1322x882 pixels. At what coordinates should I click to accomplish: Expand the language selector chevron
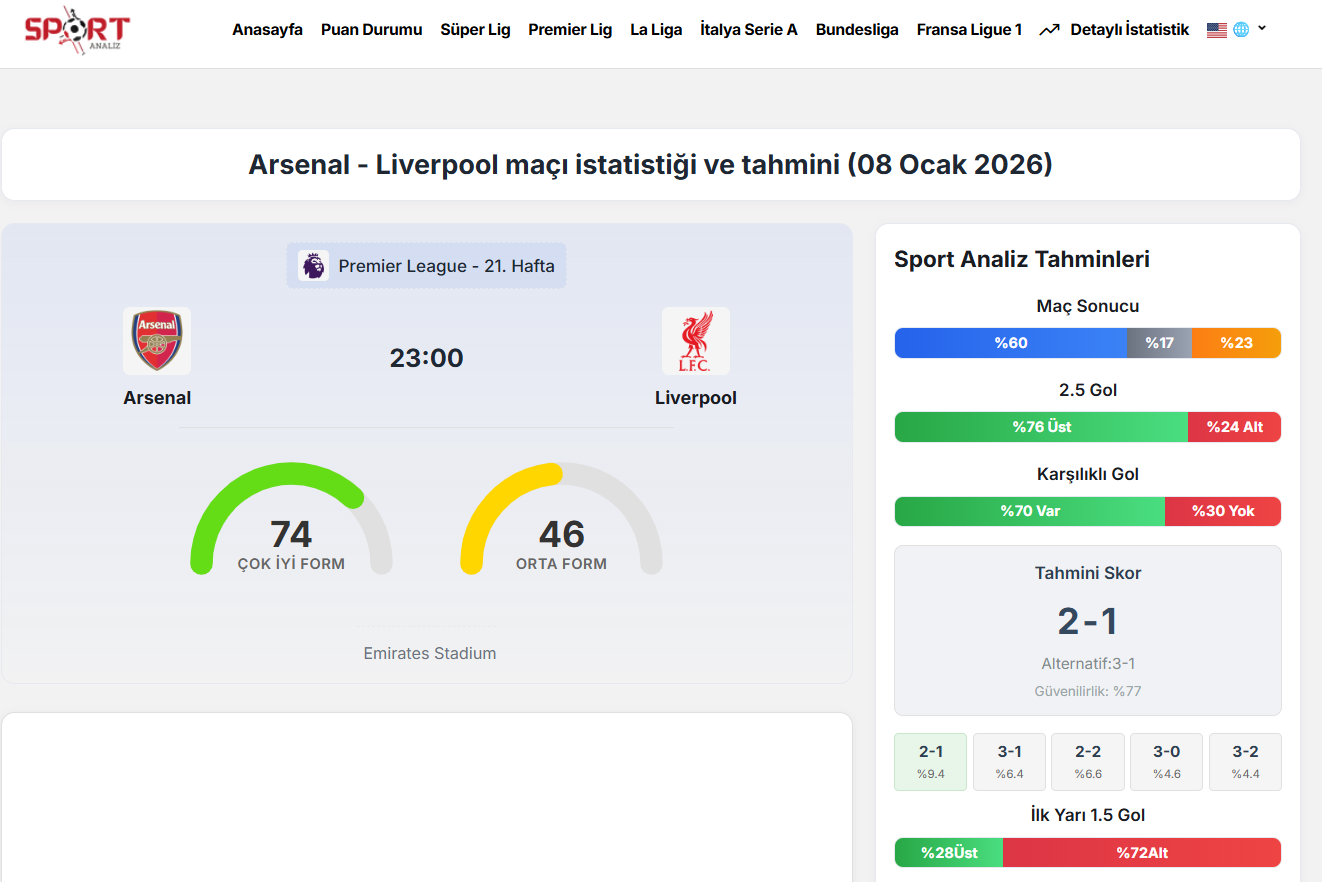tap(1262, 28)
